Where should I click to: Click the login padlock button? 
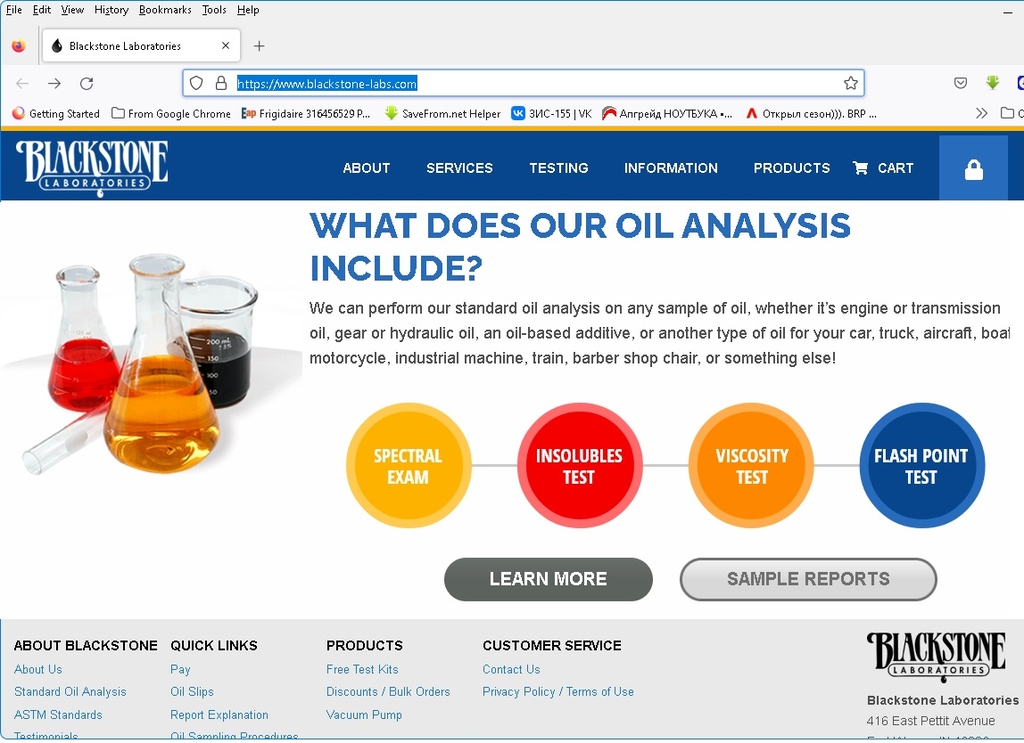[974, 168]
